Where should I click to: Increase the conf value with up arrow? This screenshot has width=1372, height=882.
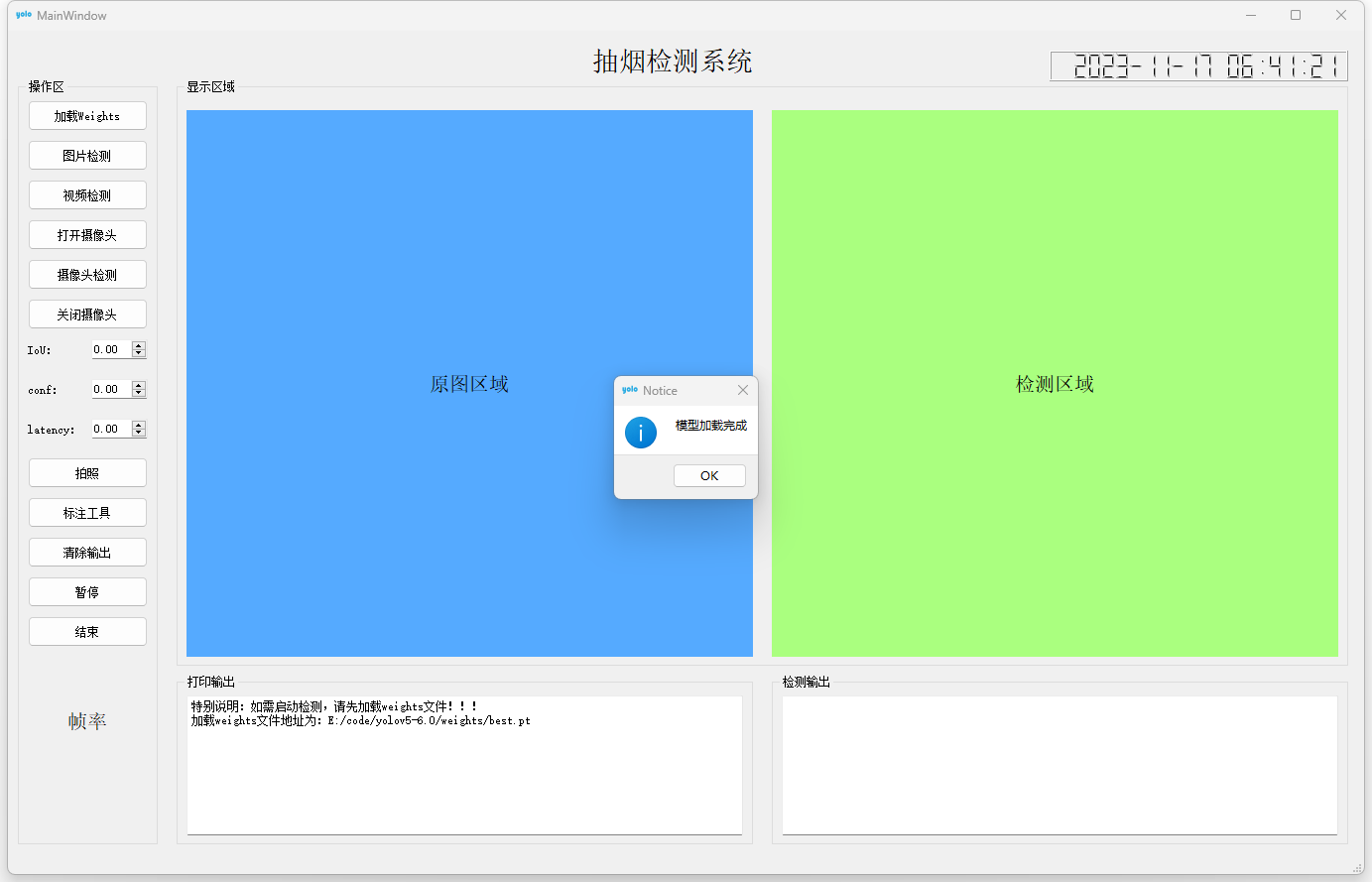pyautogui.click(x=139, y=385)
